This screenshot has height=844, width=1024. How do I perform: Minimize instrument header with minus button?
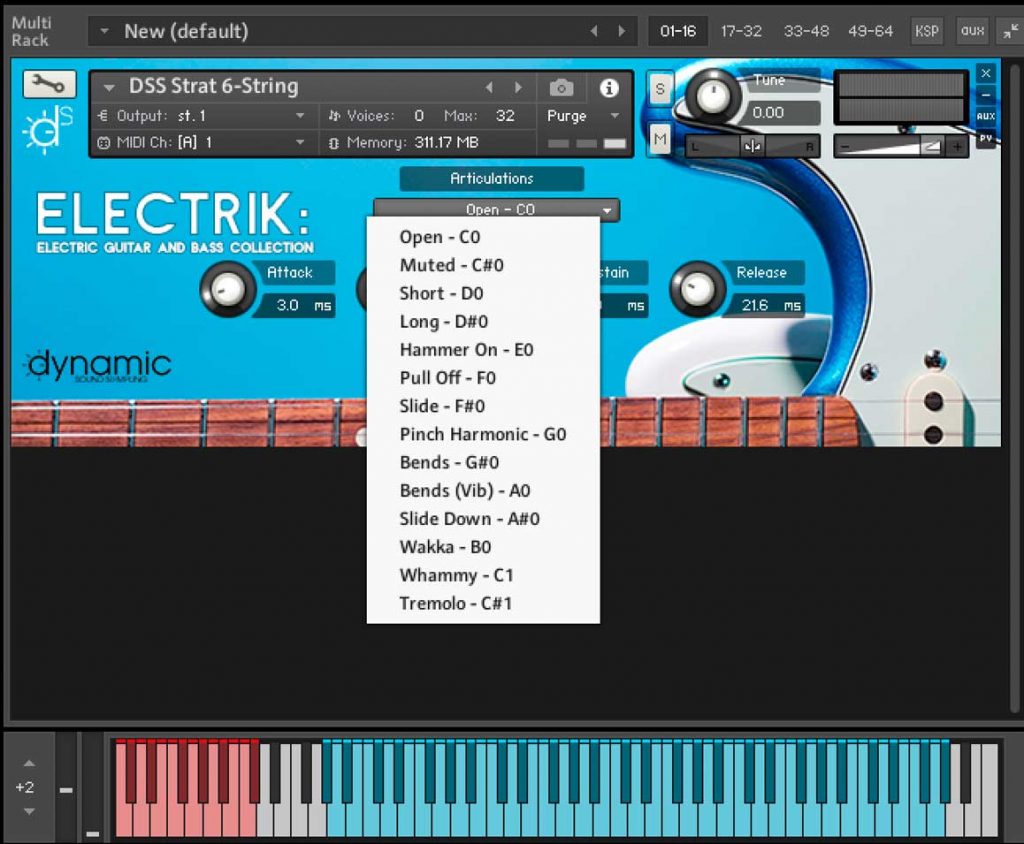pyautogui.click(x=985, y=95)
